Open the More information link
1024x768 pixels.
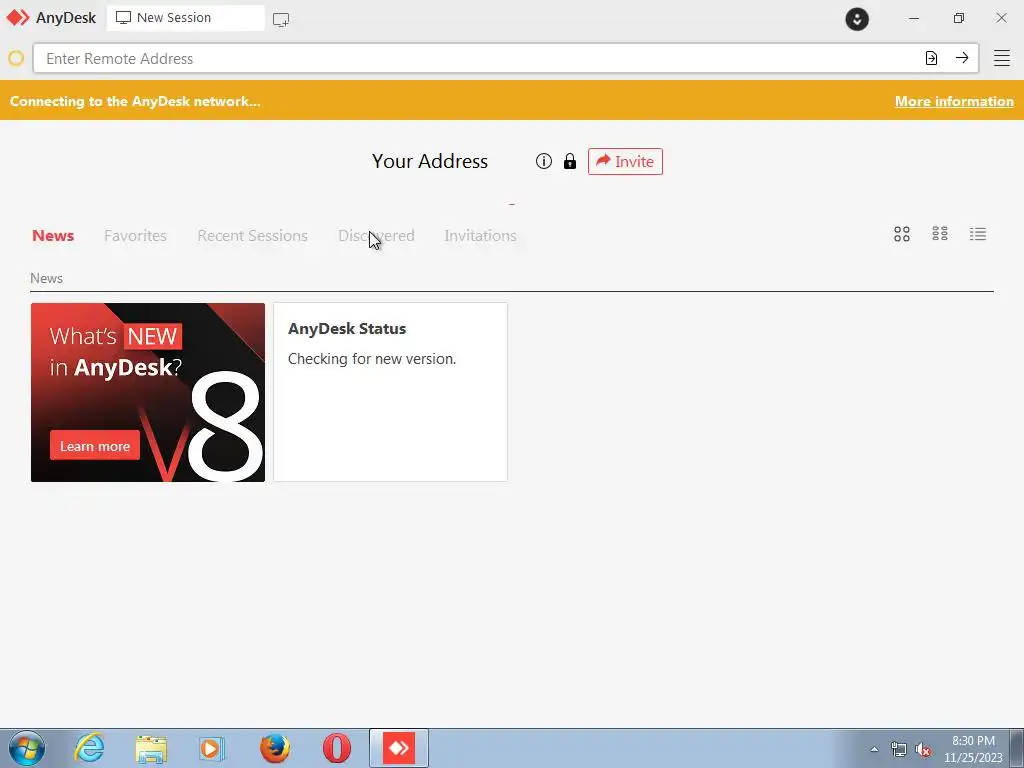click(954, 101)
